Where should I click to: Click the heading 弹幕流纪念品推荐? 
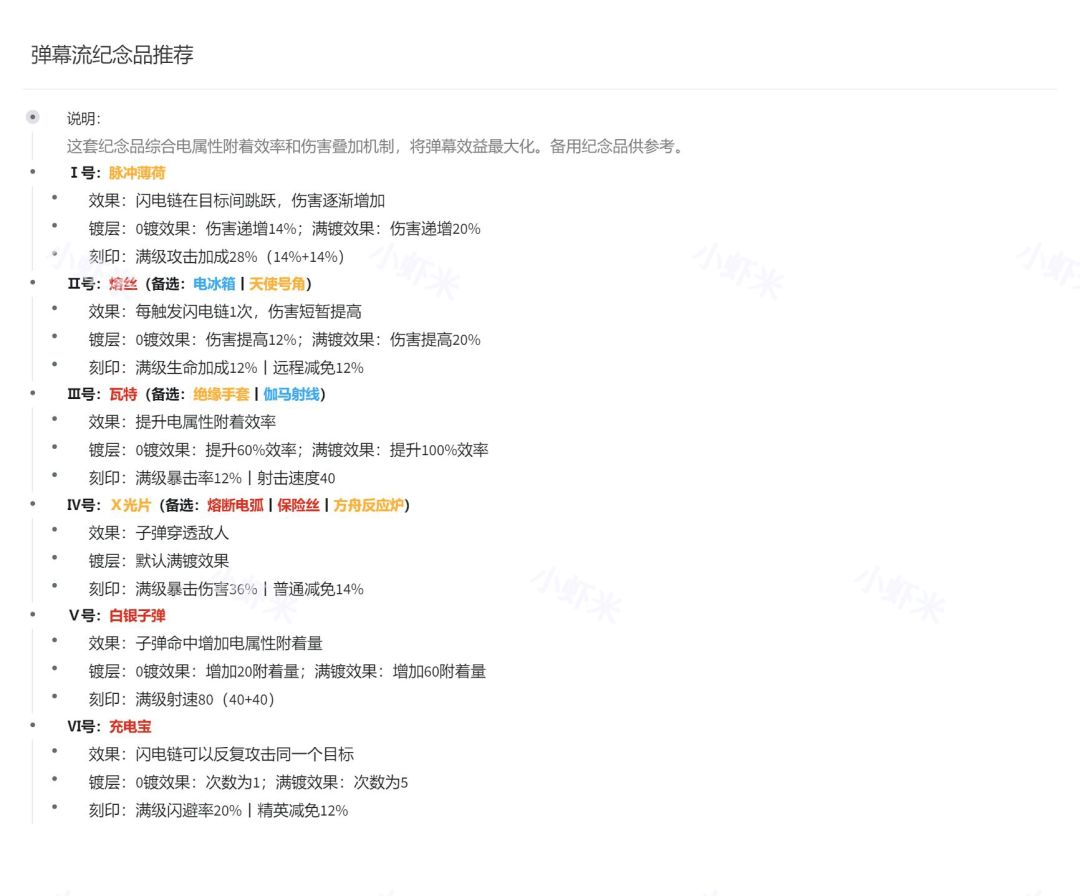tap(112, 55)
